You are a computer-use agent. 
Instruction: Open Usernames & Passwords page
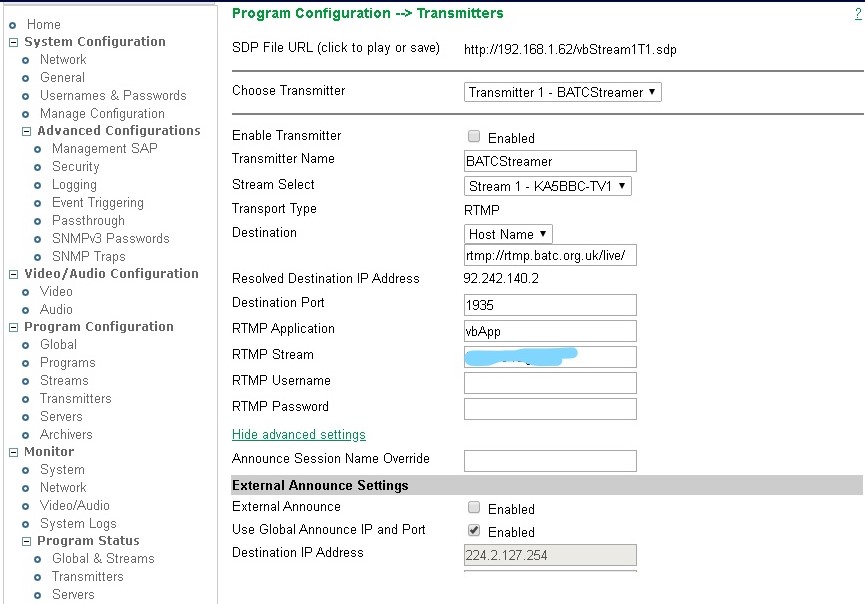[x=112, y=96]
